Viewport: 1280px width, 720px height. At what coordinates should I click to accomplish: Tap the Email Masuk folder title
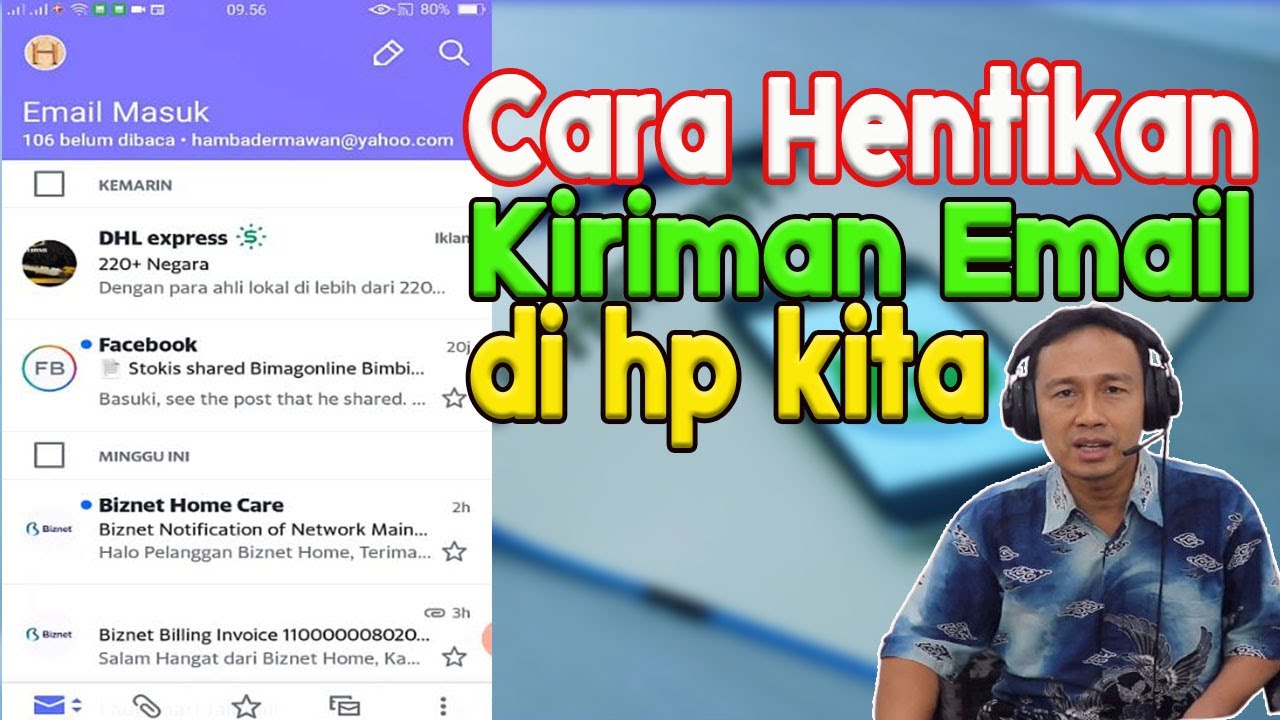pos(116,111)
